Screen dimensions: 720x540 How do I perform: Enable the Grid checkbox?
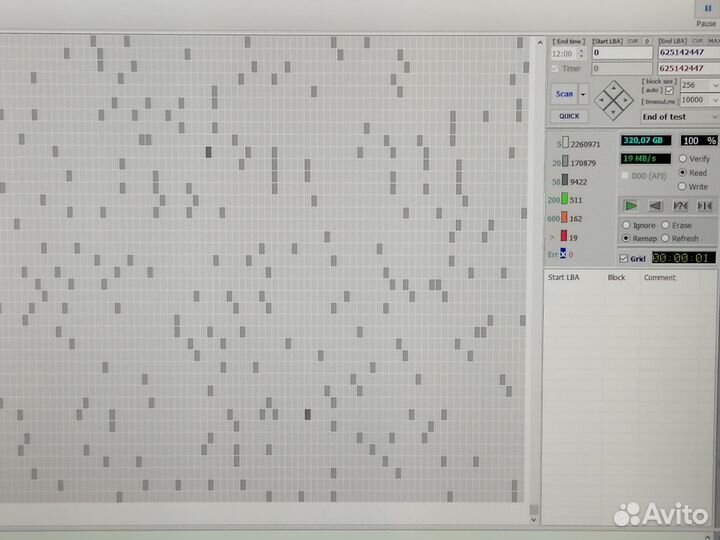624,259
